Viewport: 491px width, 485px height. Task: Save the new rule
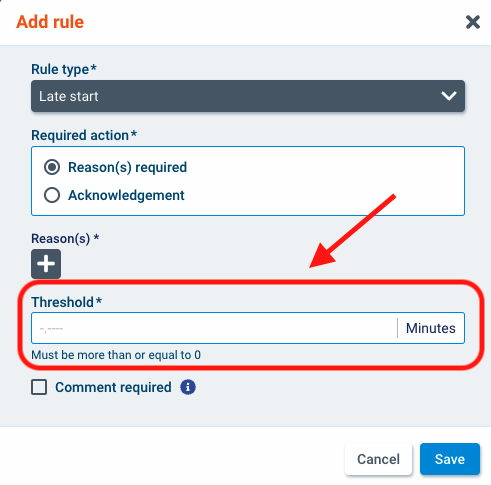[x=450, y=459]
